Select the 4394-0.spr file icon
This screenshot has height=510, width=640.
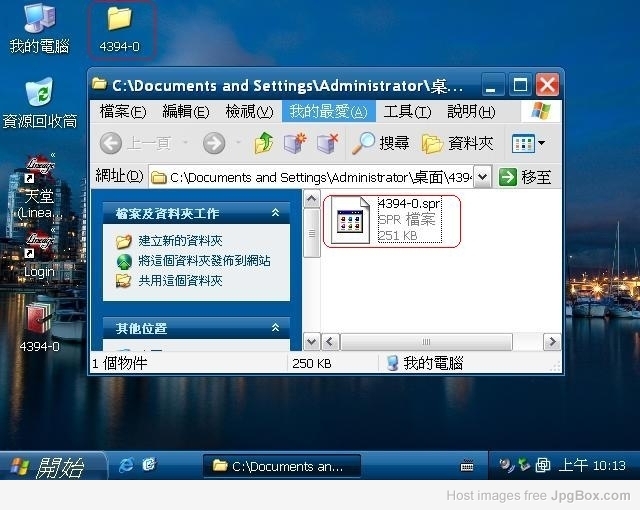point(350,221)
